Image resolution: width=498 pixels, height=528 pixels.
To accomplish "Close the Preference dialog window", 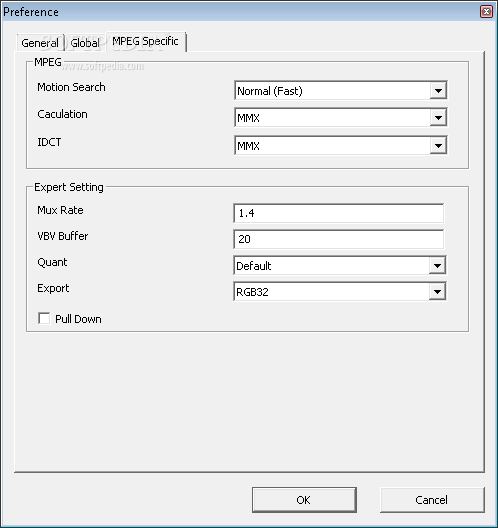I will 486,12.
